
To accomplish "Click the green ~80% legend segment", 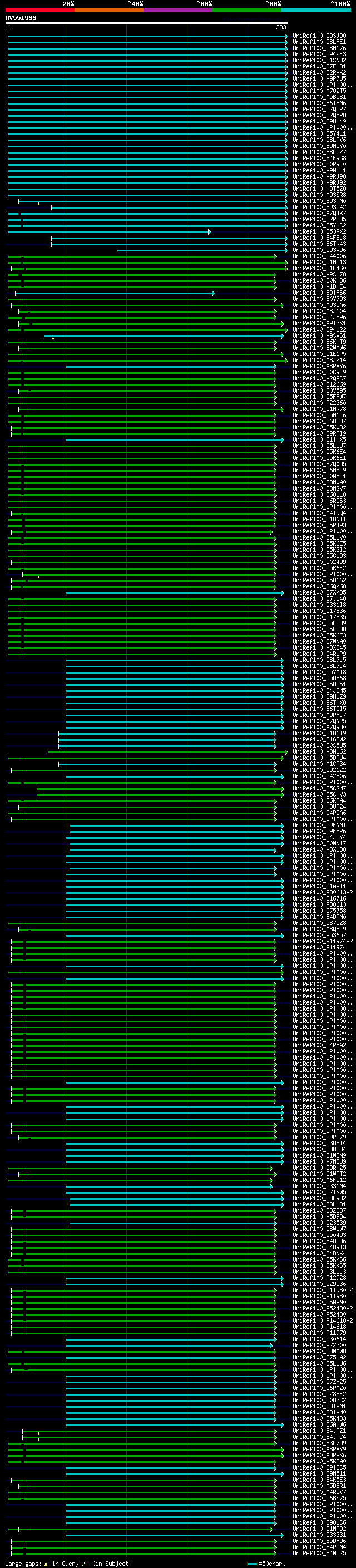I will 246,10.
